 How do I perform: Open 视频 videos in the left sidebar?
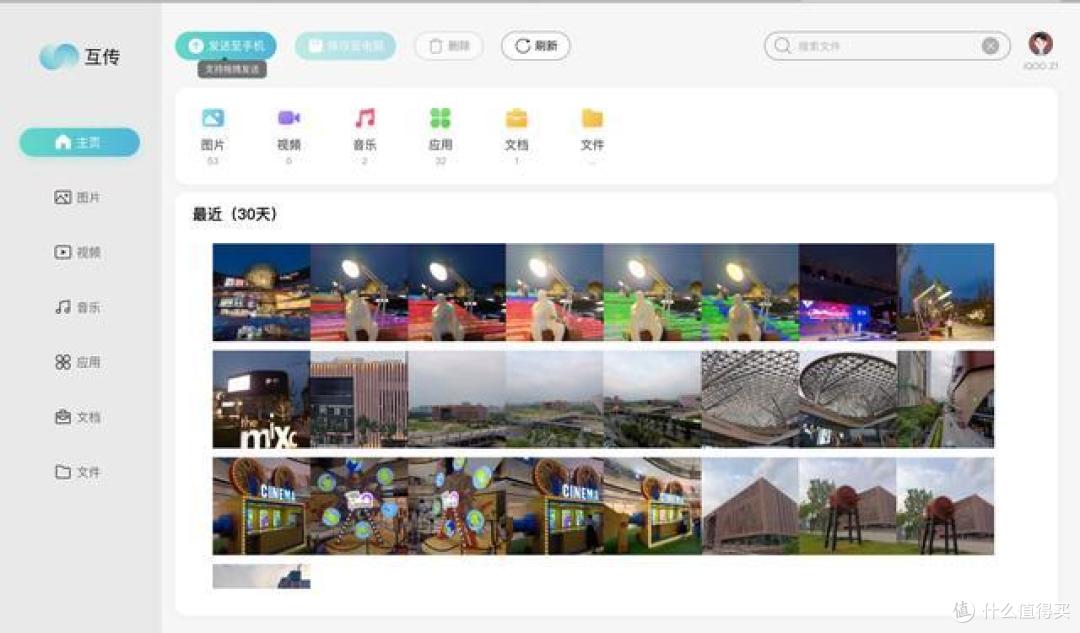[x=78, y=252]
